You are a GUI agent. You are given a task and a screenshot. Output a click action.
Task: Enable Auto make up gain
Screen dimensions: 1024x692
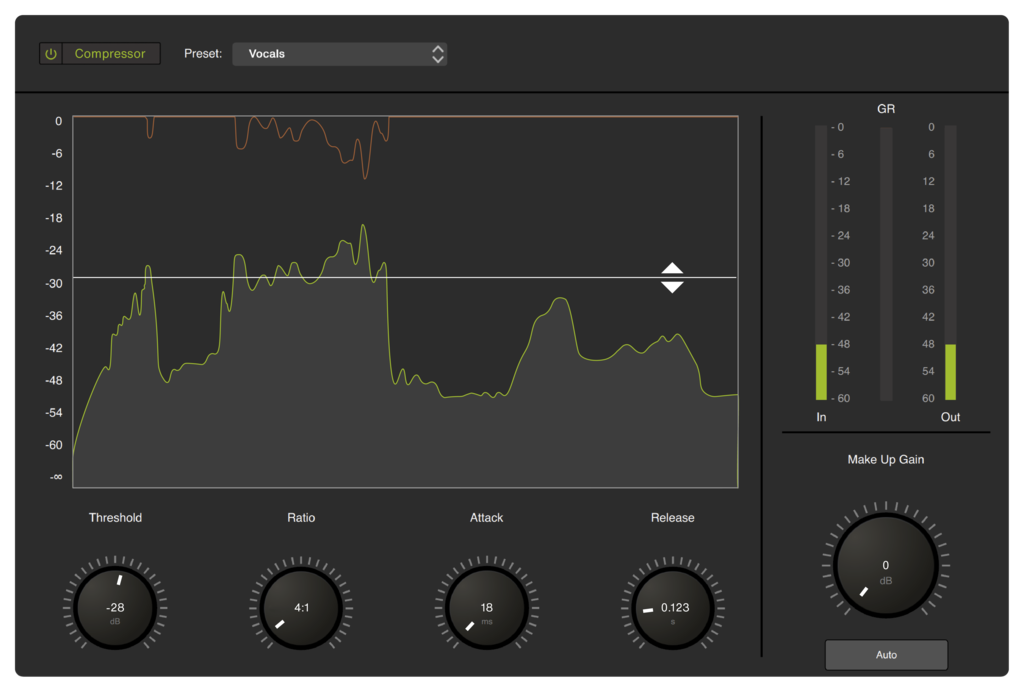(886, 655)
